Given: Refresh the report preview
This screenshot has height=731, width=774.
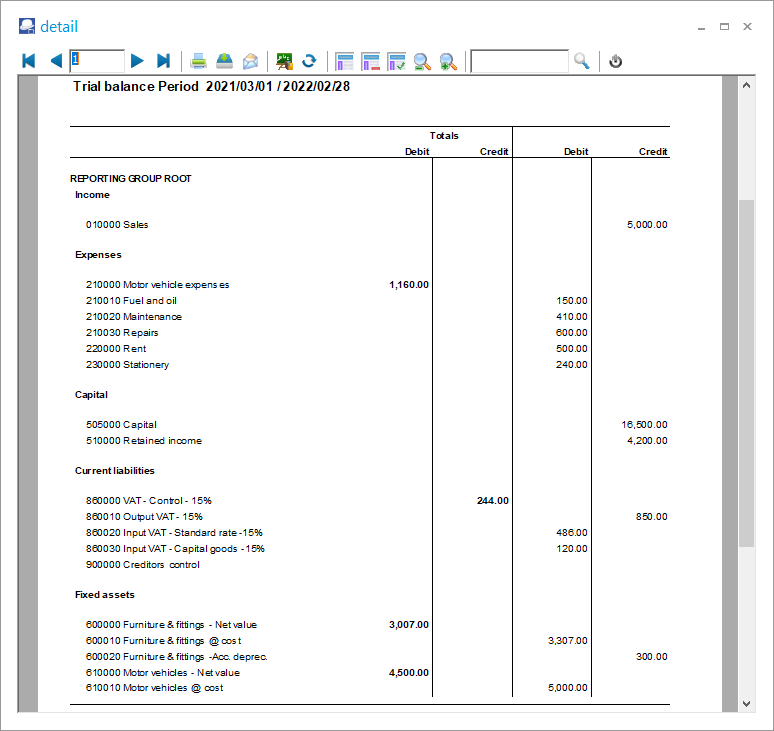Looking at the screenshot, I should [310, 61].
